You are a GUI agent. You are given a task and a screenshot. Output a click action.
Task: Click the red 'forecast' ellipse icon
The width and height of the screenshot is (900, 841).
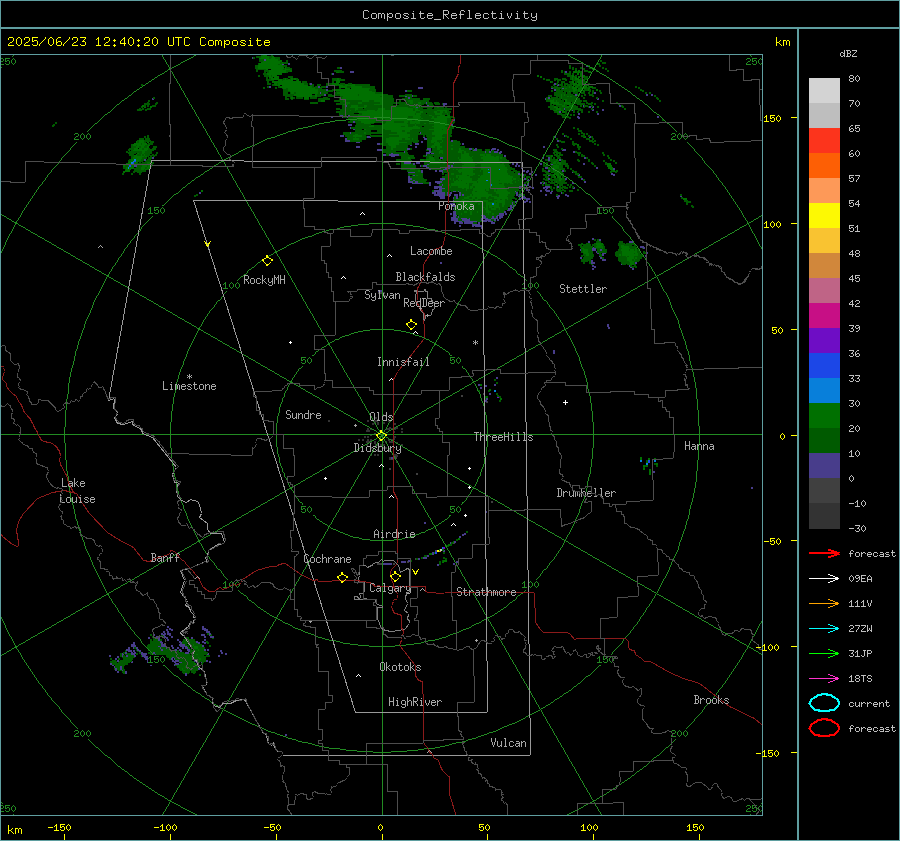coord(824,728)
